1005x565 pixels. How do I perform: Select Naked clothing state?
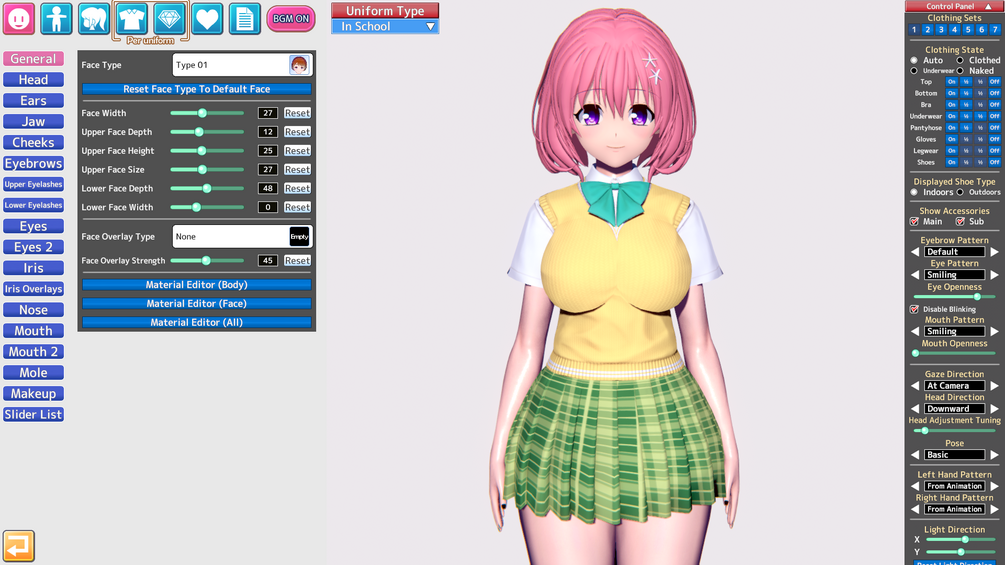click(960, 71)
